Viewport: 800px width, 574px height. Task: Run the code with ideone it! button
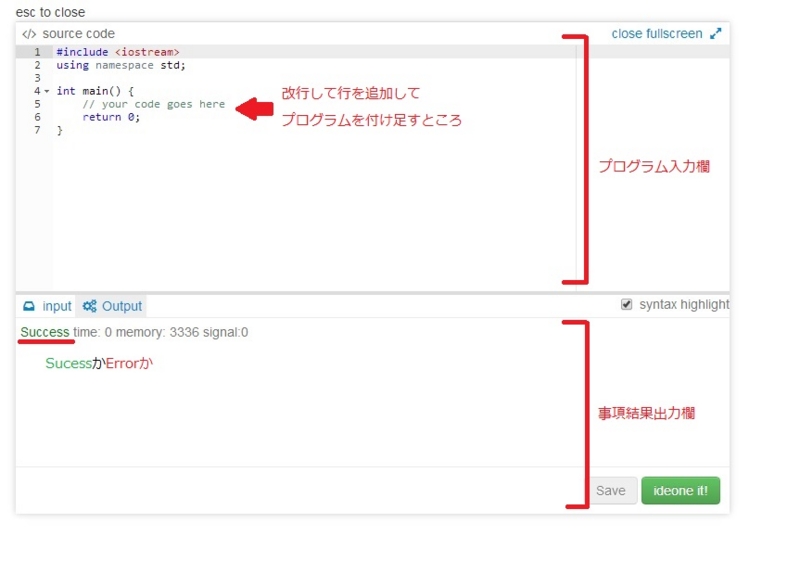[681, 490]
